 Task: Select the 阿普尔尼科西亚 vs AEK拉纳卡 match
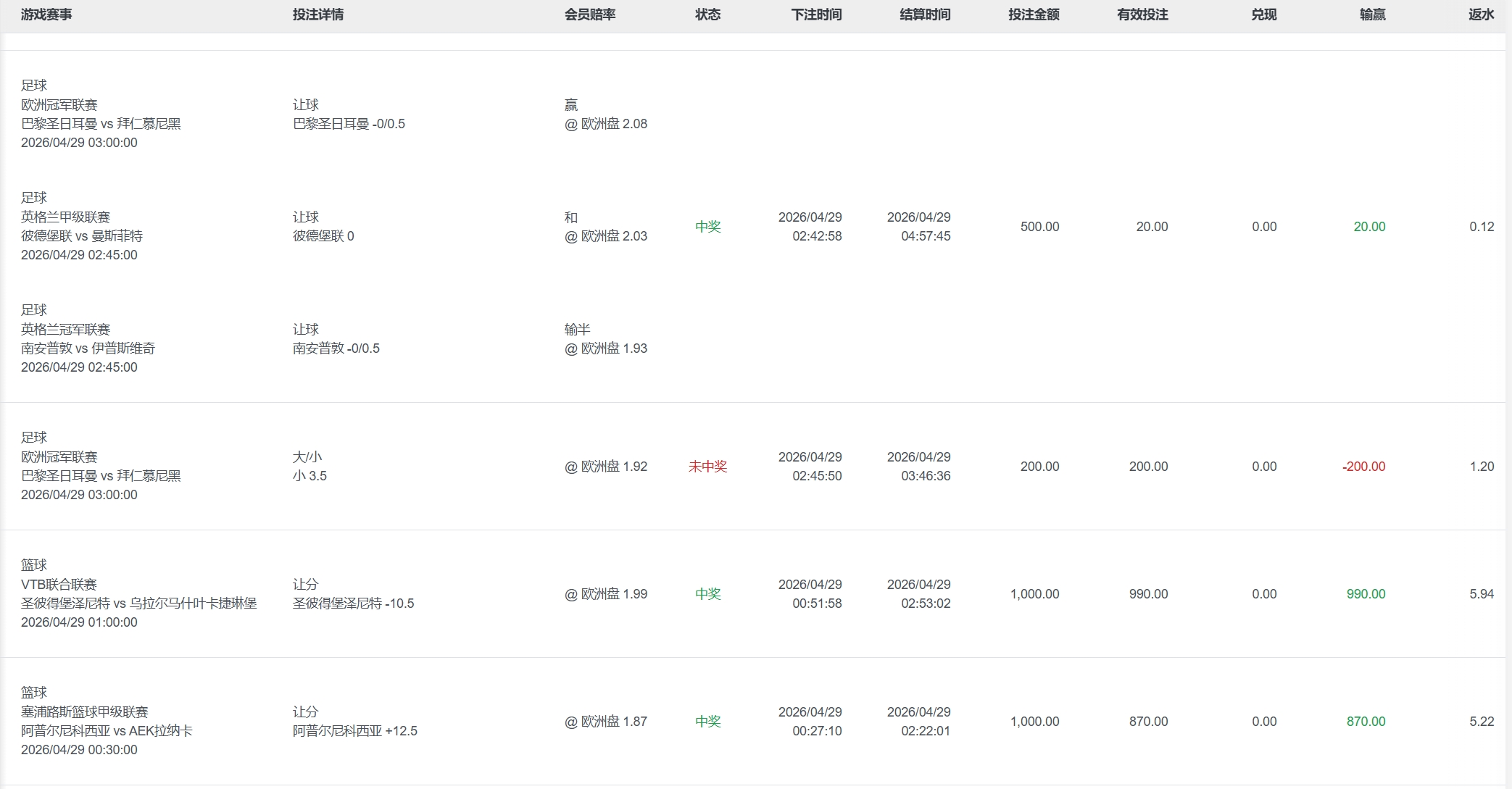(107, 731)
